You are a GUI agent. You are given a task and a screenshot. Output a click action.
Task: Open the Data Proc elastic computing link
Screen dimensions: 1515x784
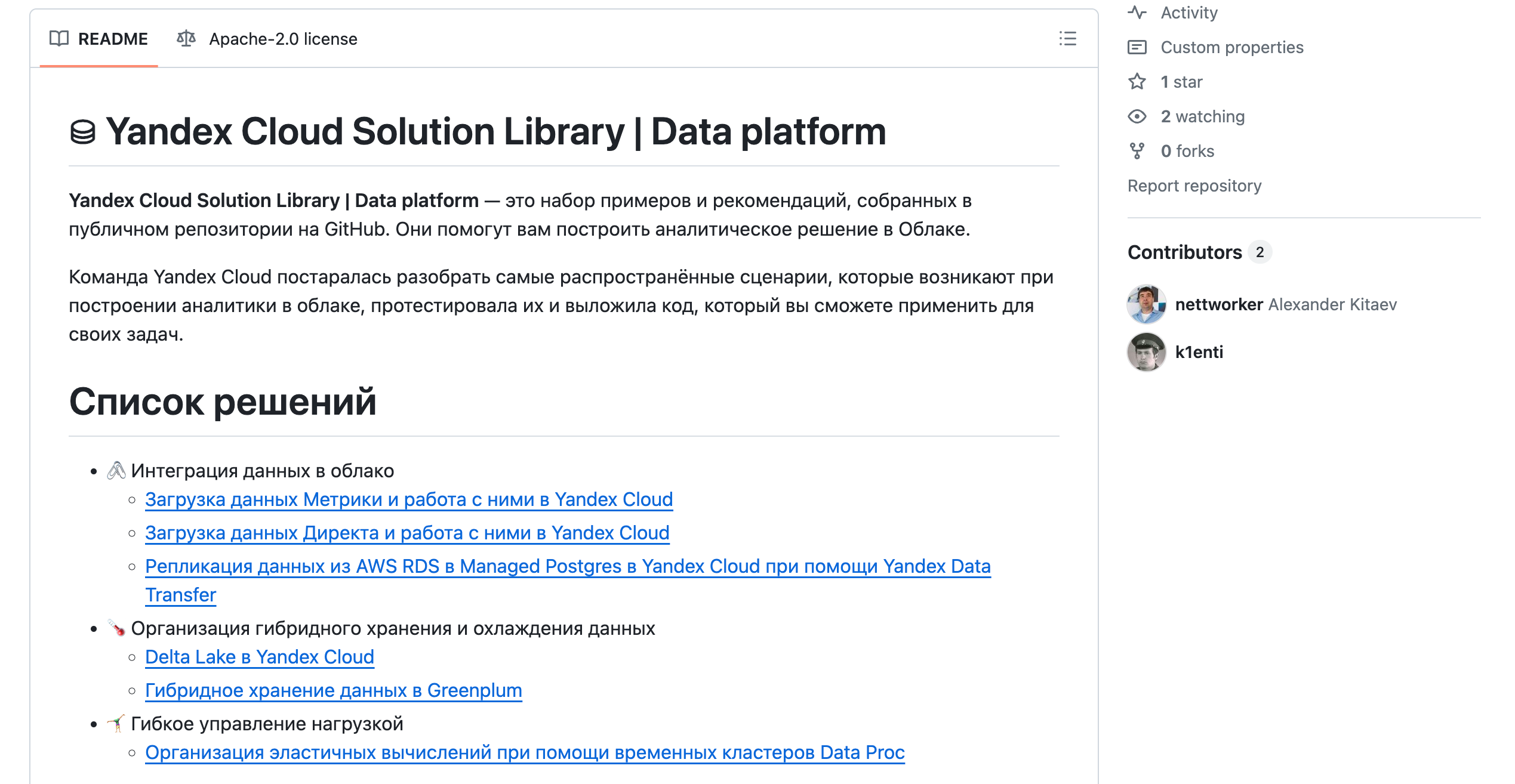point(524,752)
